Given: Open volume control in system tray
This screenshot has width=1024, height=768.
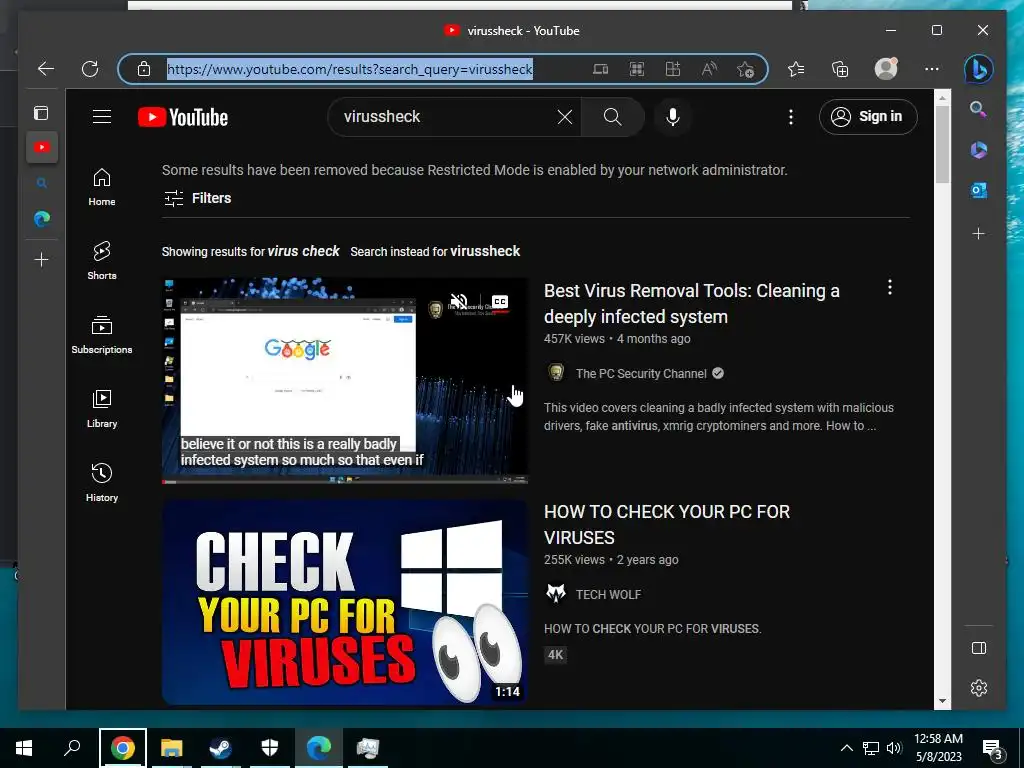Looking at the screenshot, I should [894, 748].
